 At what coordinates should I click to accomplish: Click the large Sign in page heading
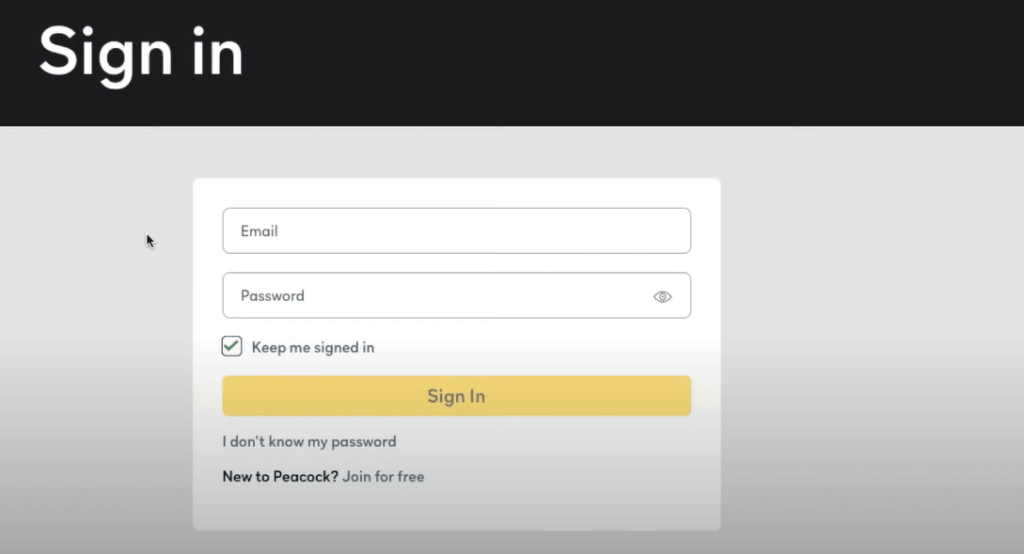pos(141,54)
